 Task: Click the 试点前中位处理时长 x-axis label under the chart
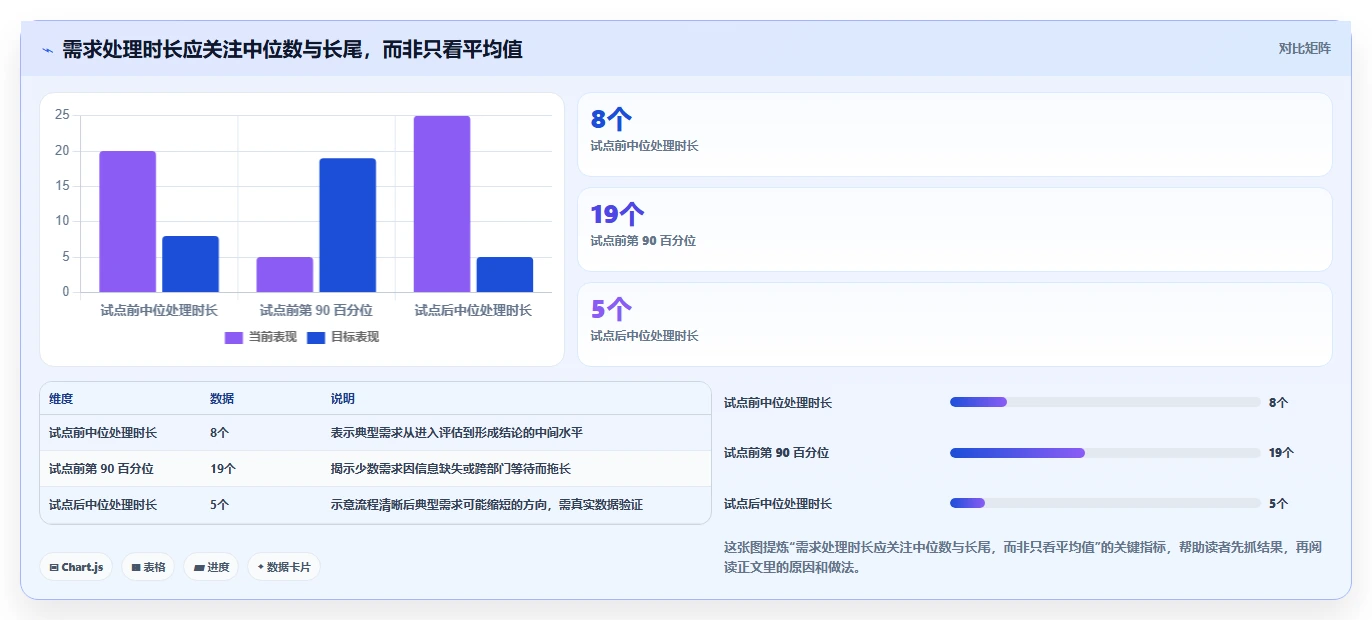coord(159,310)
